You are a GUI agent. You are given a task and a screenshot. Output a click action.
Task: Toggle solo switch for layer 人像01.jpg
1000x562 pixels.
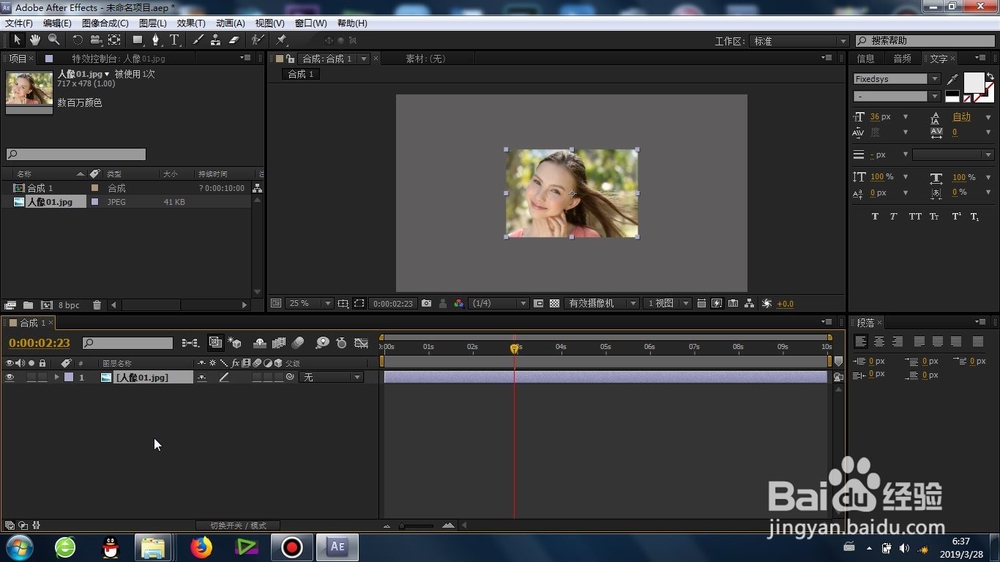pos(31,378)
